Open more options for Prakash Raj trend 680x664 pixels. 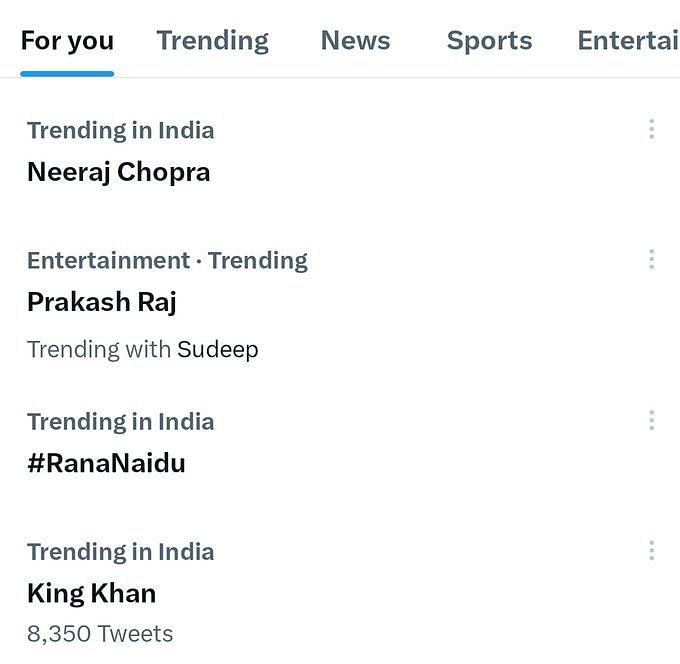[x=651, y=259]
